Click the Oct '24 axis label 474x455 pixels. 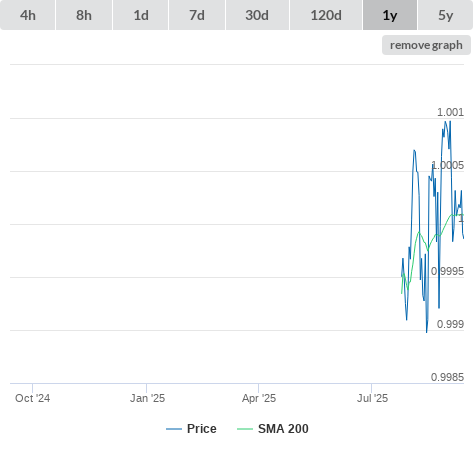click(x=33, y=398)
